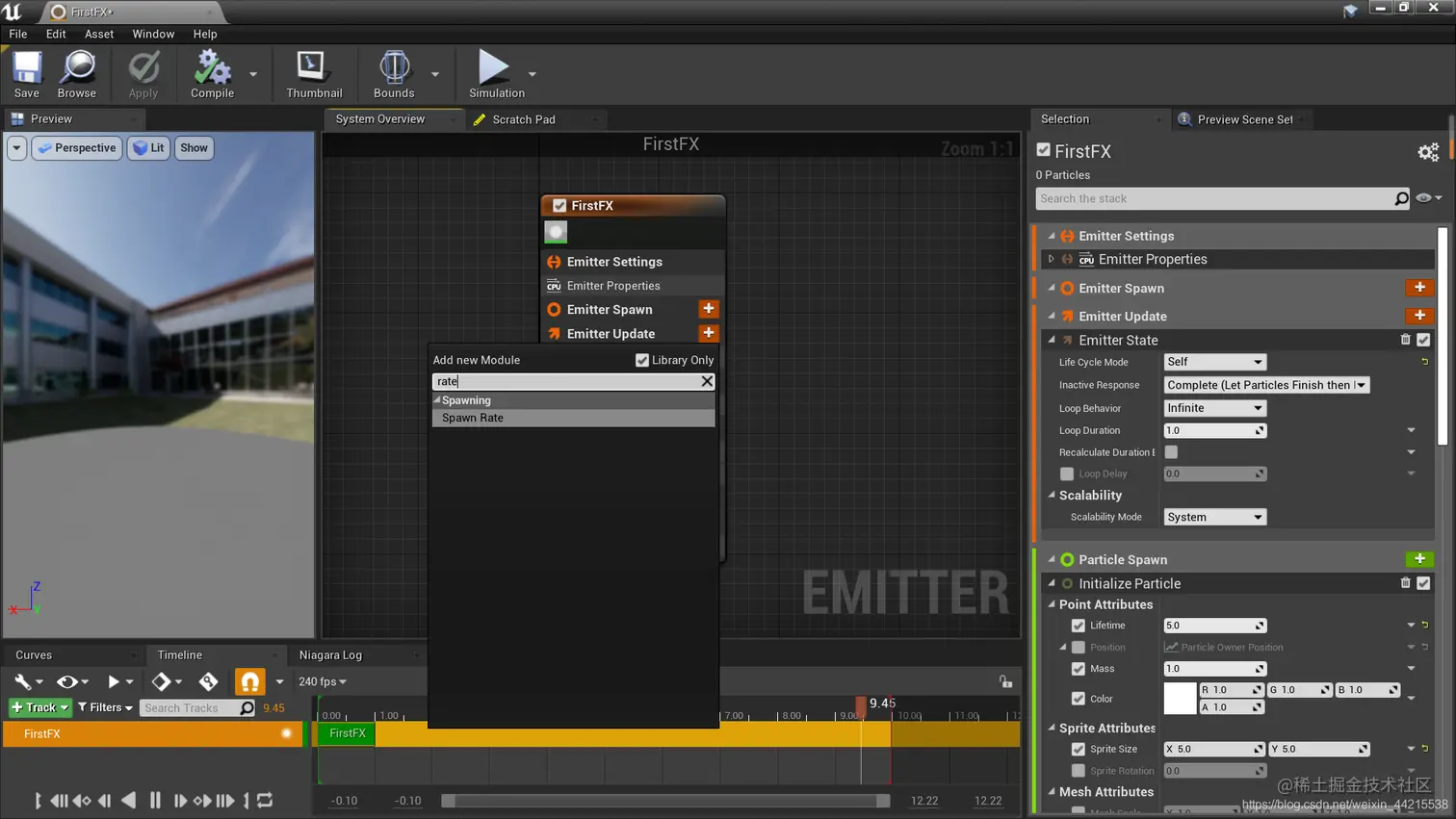Select Spawn Rate module from list
The width and height of the screenshot is (1456, 819).
point(573,418)
